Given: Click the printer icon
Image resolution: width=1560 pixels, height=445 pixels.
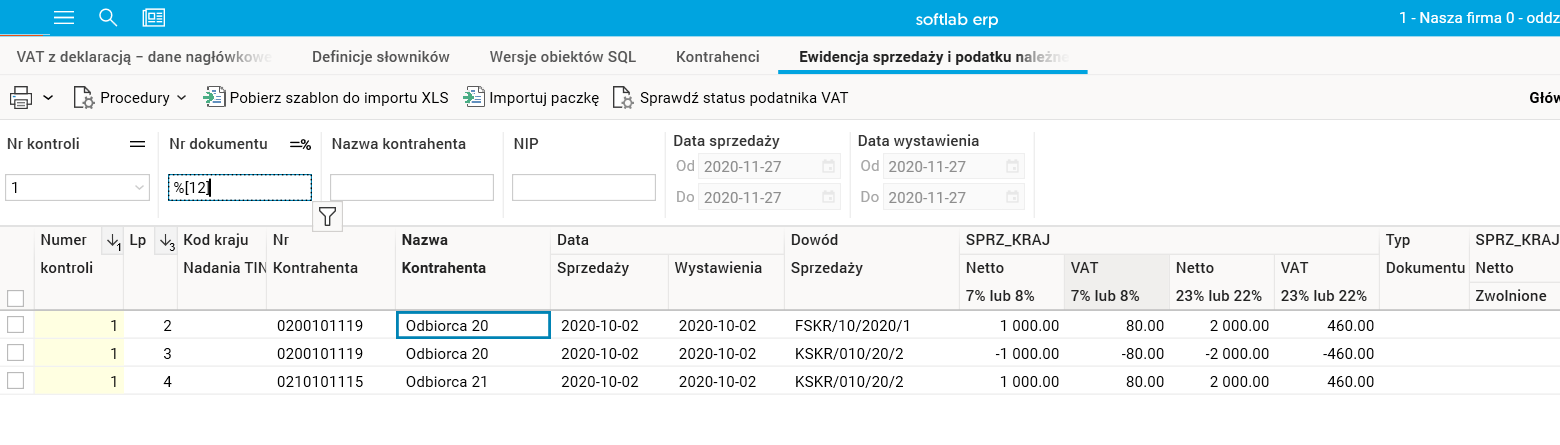Looking at the screenshot, I should click(x=21, y=98).
